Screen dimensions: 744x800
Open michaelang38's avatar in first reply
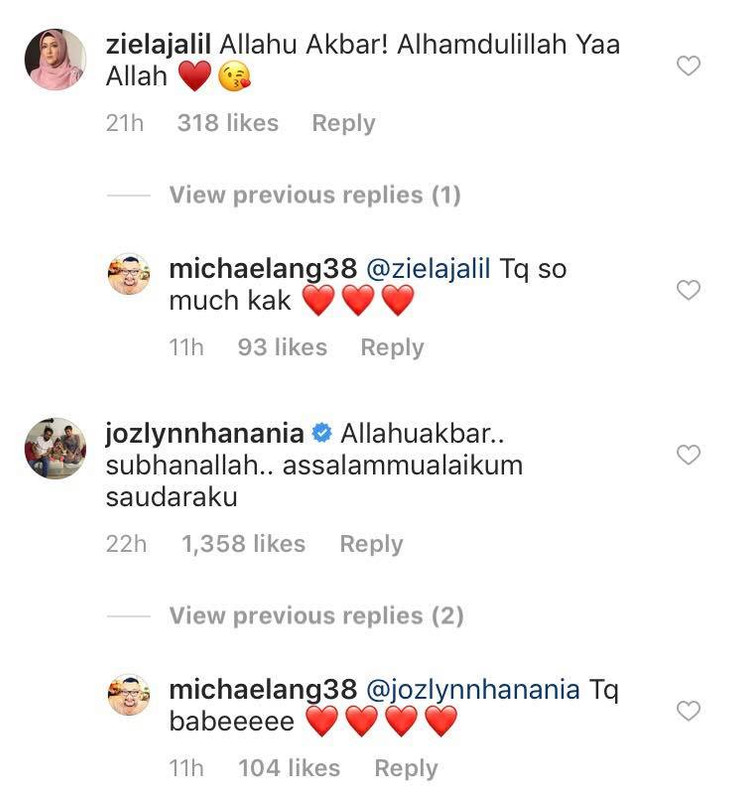click(129, 274)
